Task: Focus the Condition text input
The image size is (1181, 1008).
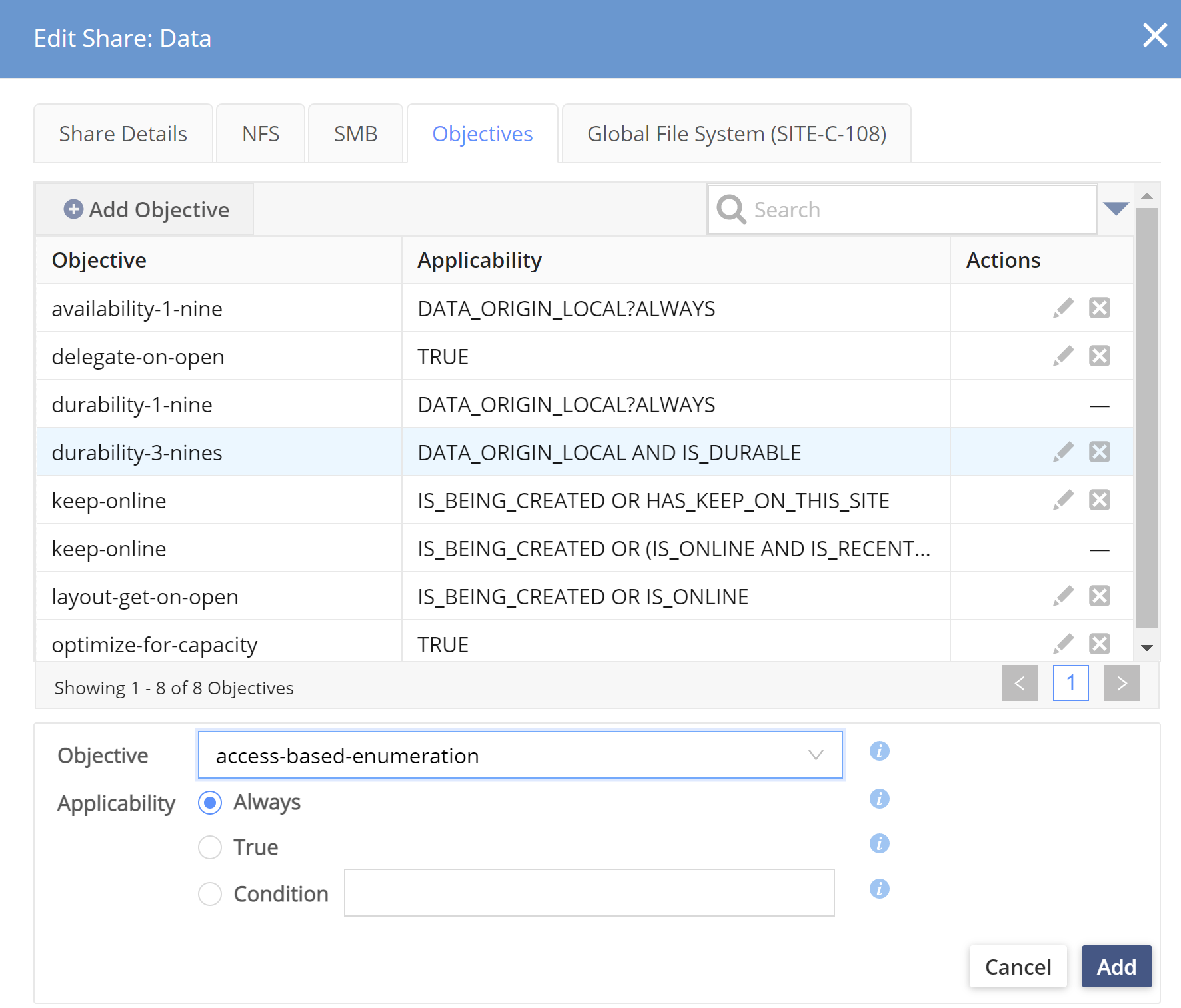Action: coord(589,893)
